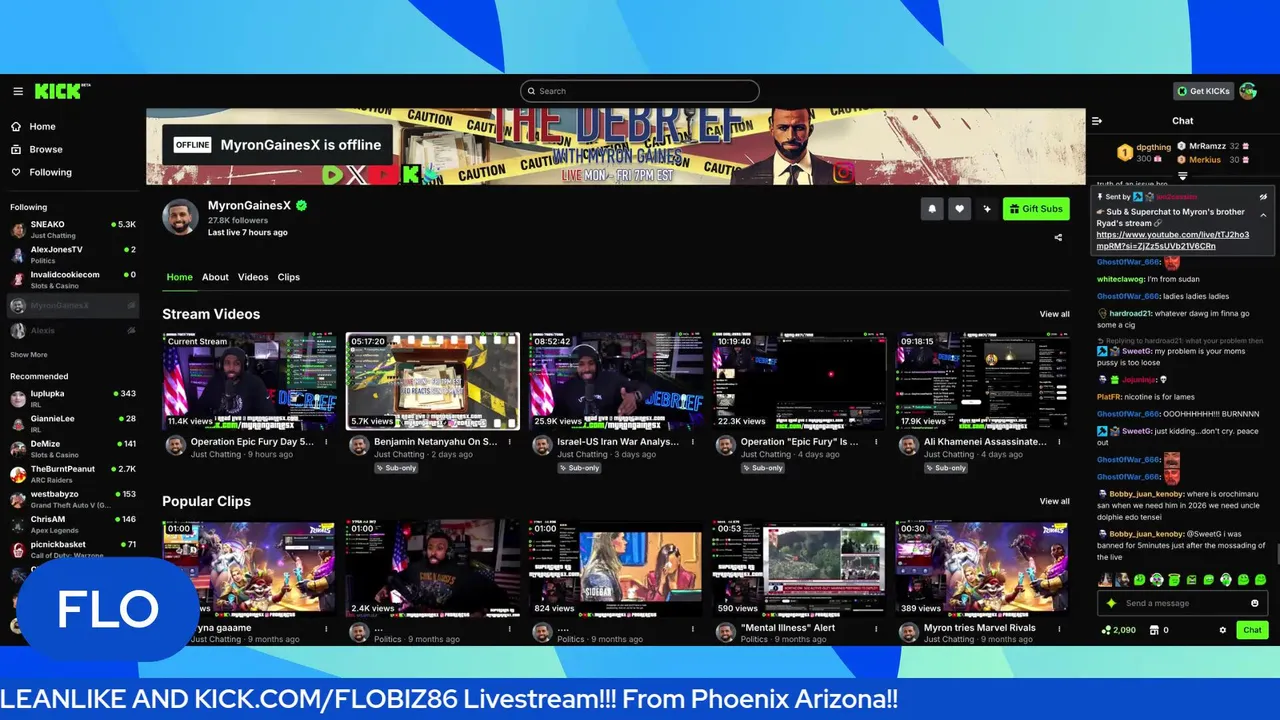The width and height of the screenshot is (1280, 720).
Task: Open AlexJonesTV channel in Following
Action: pos(73,254)
